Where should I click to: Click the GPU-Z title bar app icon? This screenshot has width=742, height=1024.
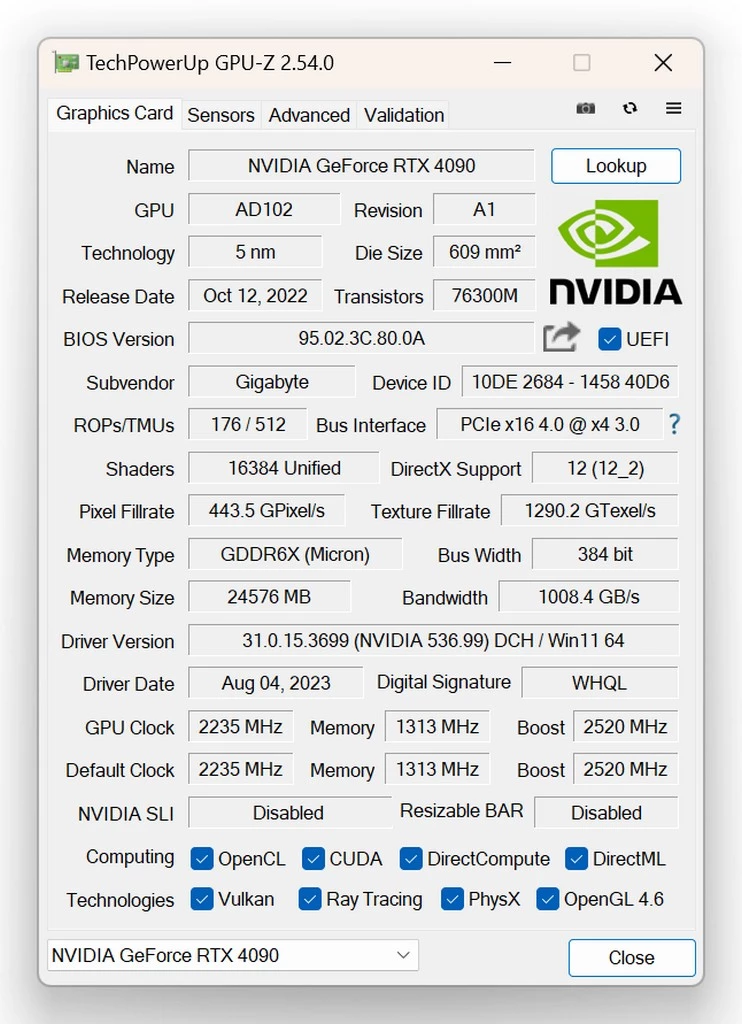coord(66,63)
